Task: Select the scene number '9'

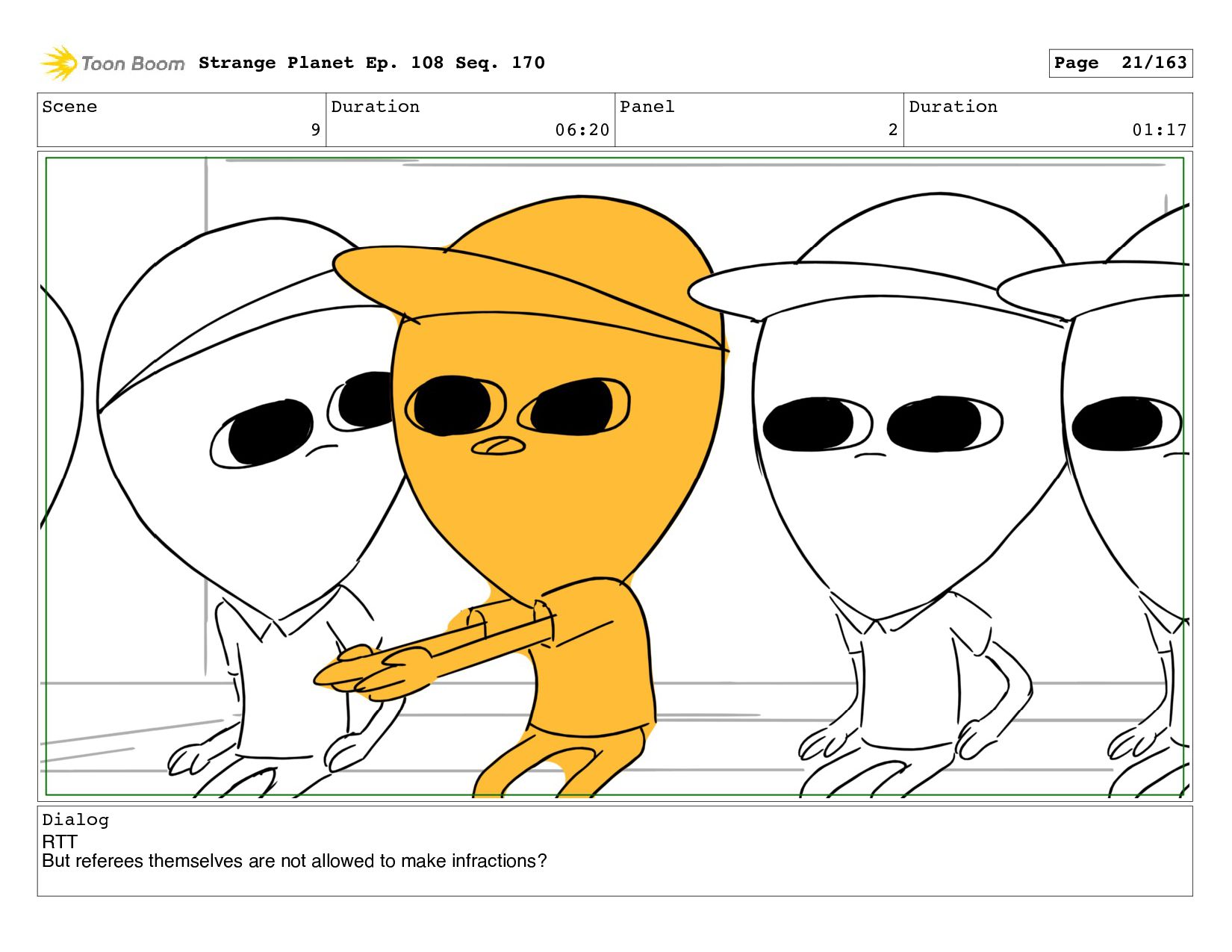Action: click(315, 130)
